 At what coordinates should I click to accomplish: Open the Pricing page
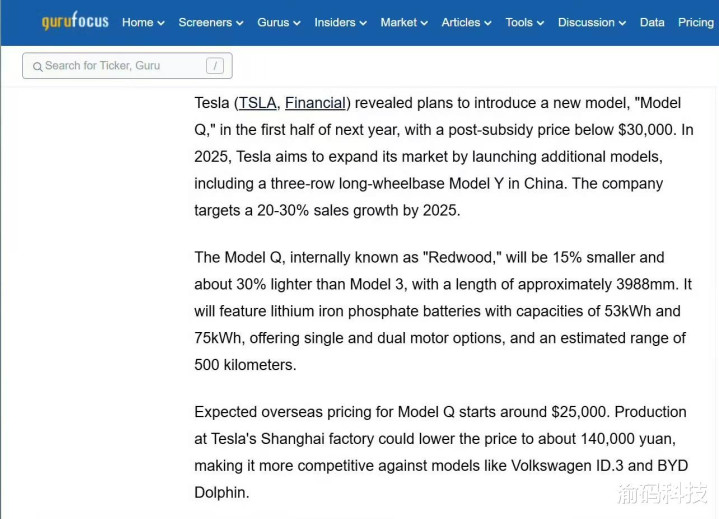(696, 22)
